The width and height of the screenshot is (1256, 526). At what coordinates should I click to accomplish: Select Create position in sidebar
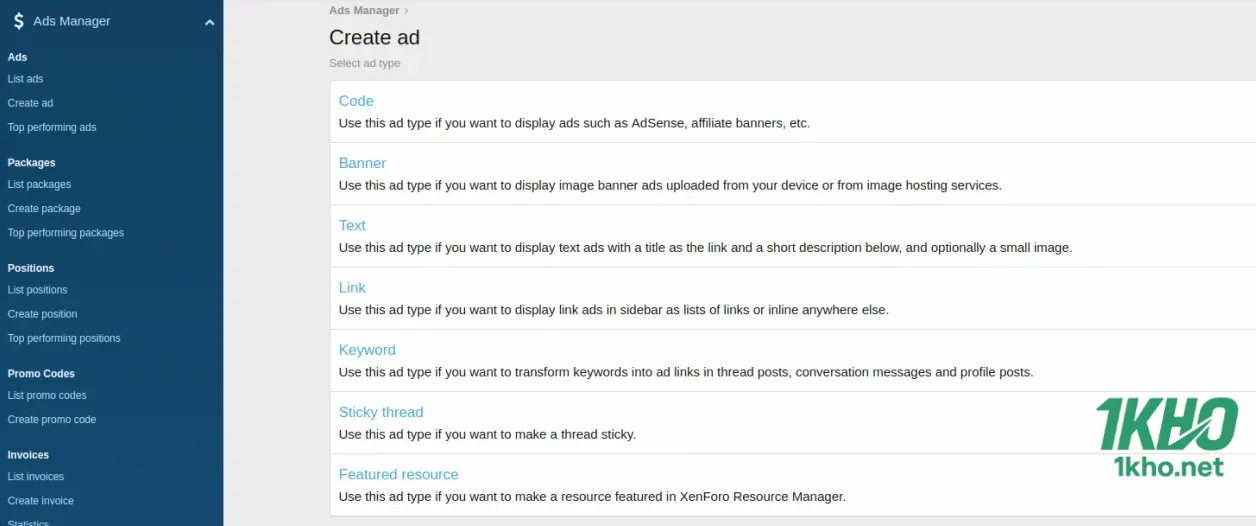[42, 314]
